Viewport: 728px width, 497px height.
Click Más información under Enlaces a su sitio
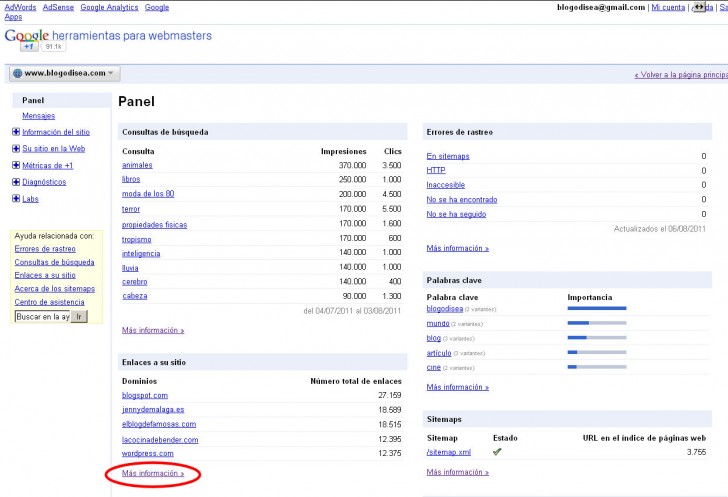point(153,472)
